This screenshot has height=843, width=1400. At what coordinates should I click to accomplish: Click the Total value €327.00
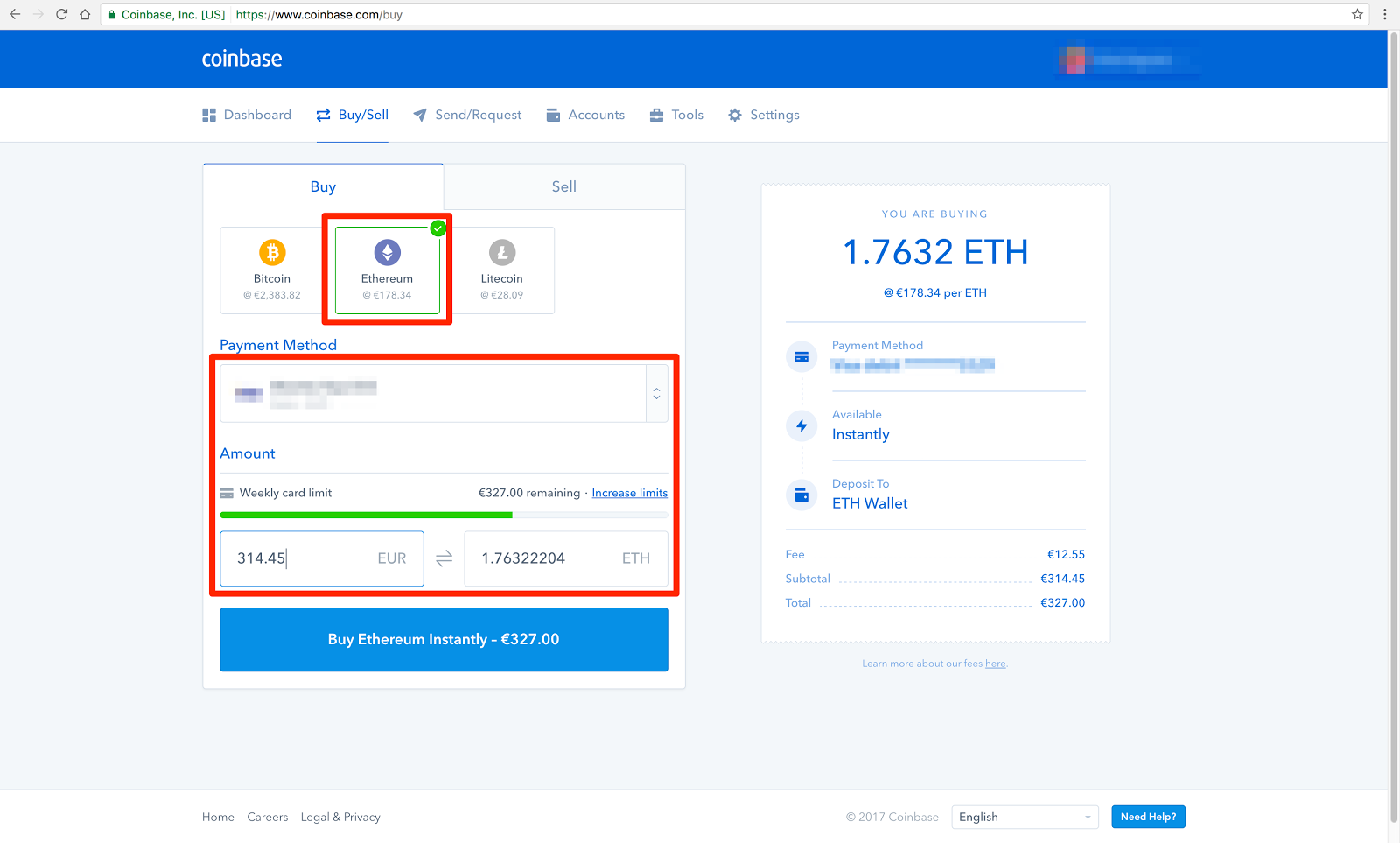pyautogui.click(x=1062, y=603)
